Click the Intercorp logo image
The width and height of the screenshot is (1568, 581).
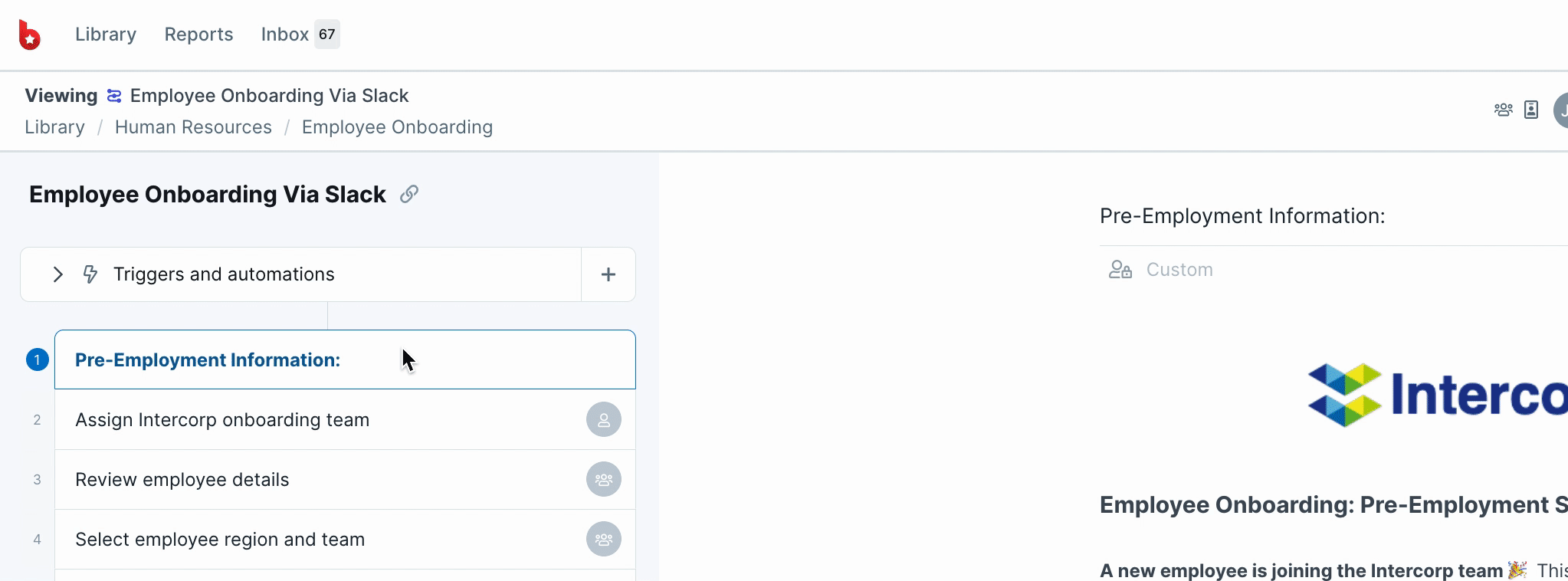[1437, 395]
